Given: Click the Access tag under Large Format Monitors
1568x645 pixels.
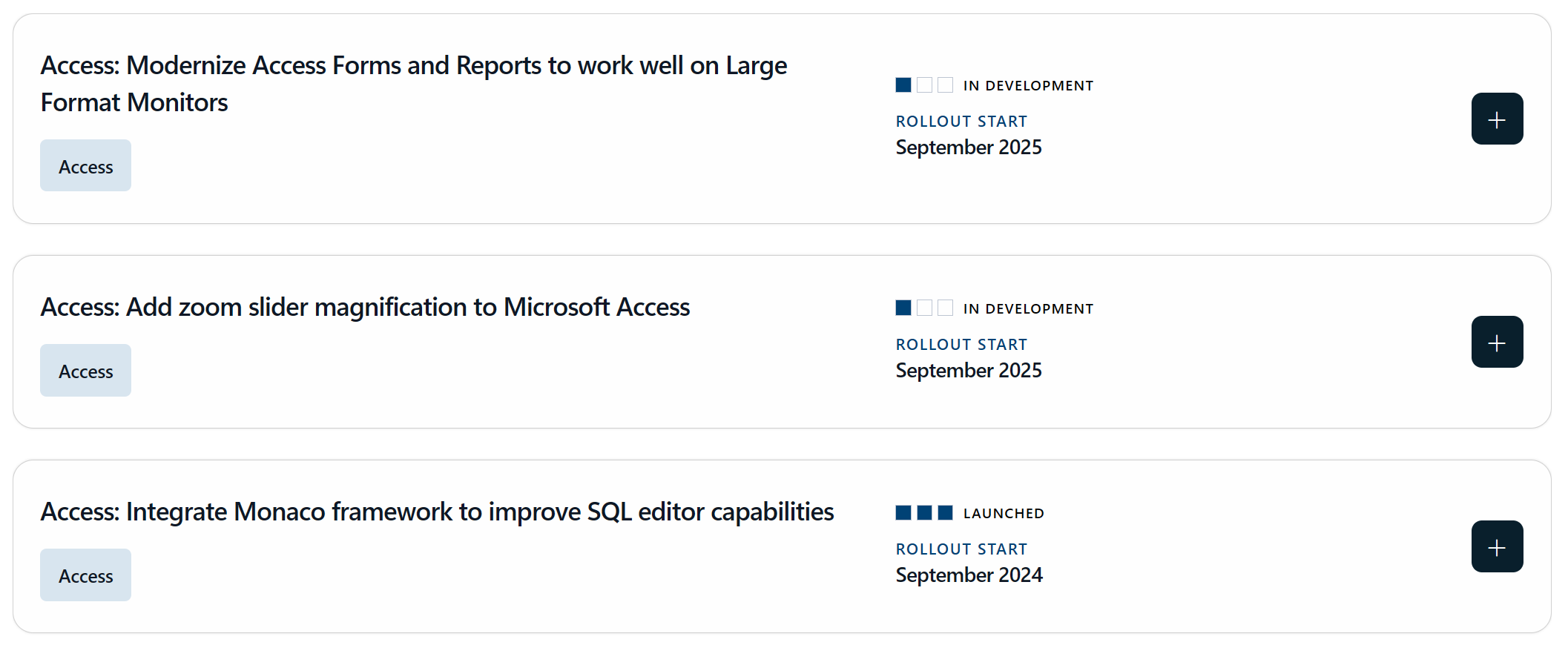Looking at the screenshot, I should click(85, 165).
